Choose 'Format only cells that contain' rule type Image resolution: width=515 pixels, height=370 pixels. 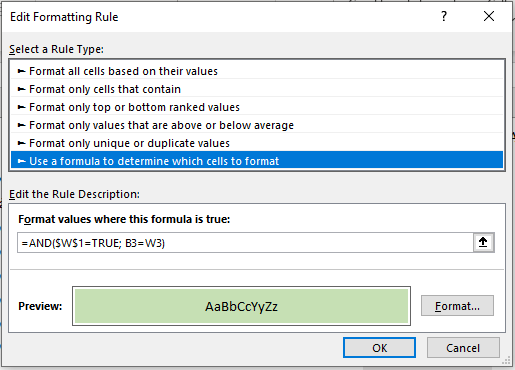pyautogui.click(x=257, y=89)
